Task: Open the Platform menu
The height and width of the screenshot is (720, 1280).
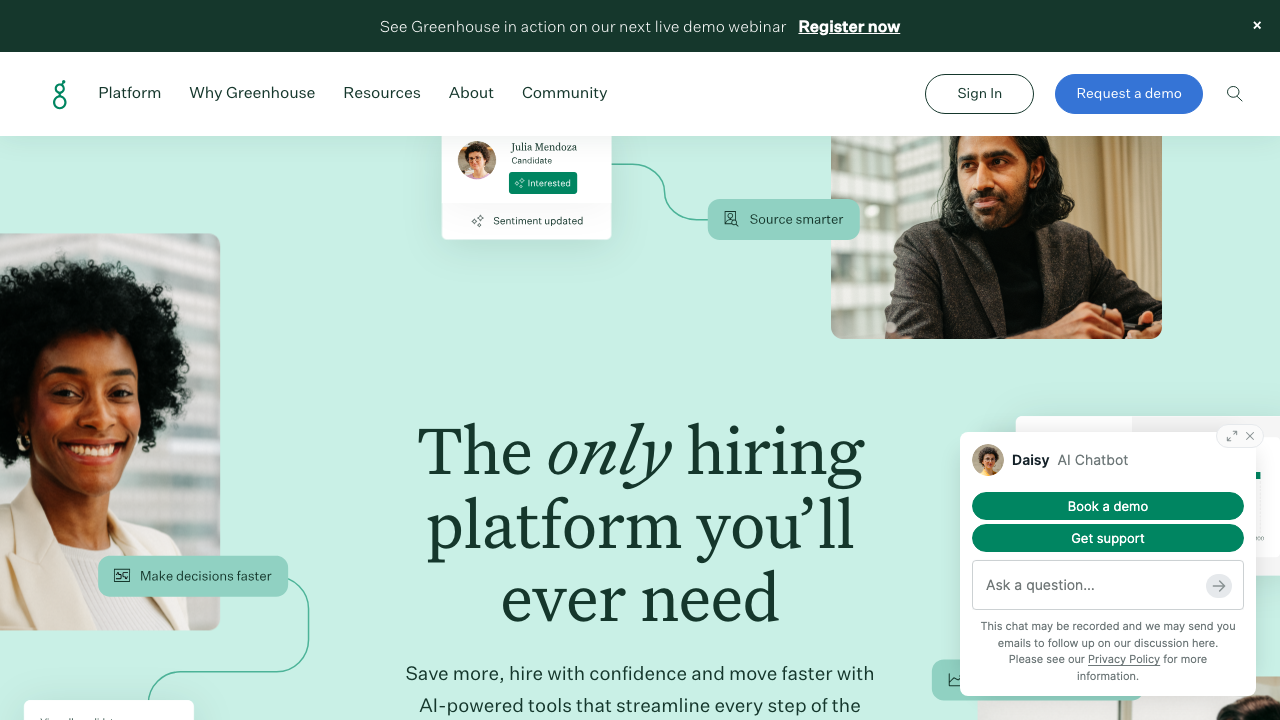Action: tap(130, 93)
